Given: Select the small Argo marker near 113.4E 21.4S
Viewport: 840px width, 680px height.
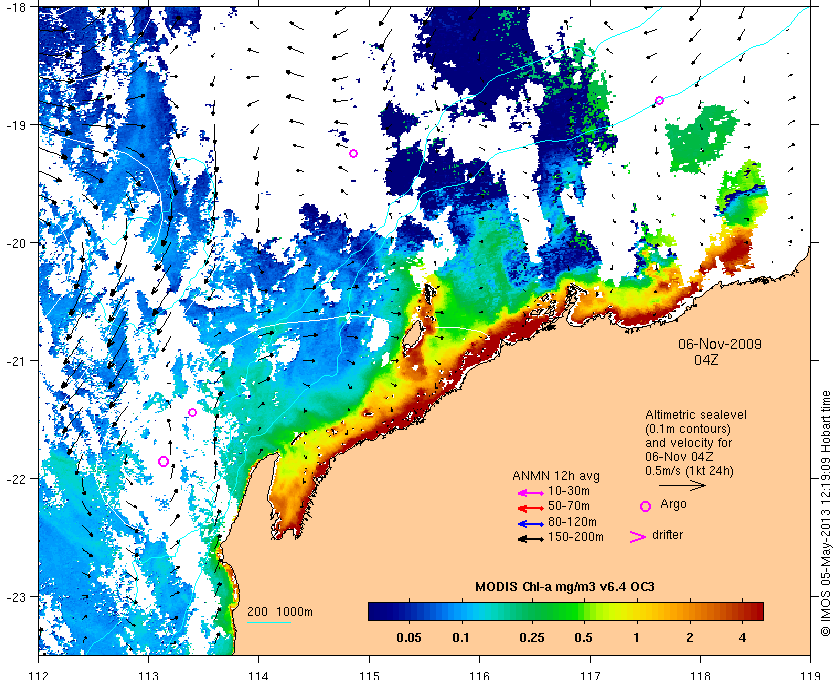Looking at the screenshot, I should click(193, 412).
